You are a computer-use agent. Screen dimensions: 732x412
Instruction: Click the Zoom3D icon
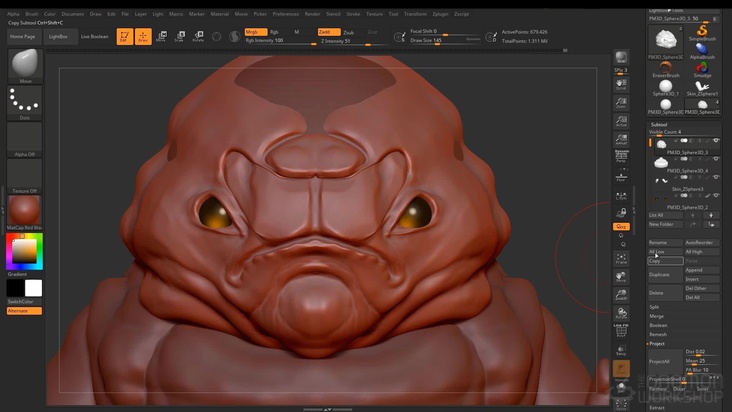tap(621, 294)
